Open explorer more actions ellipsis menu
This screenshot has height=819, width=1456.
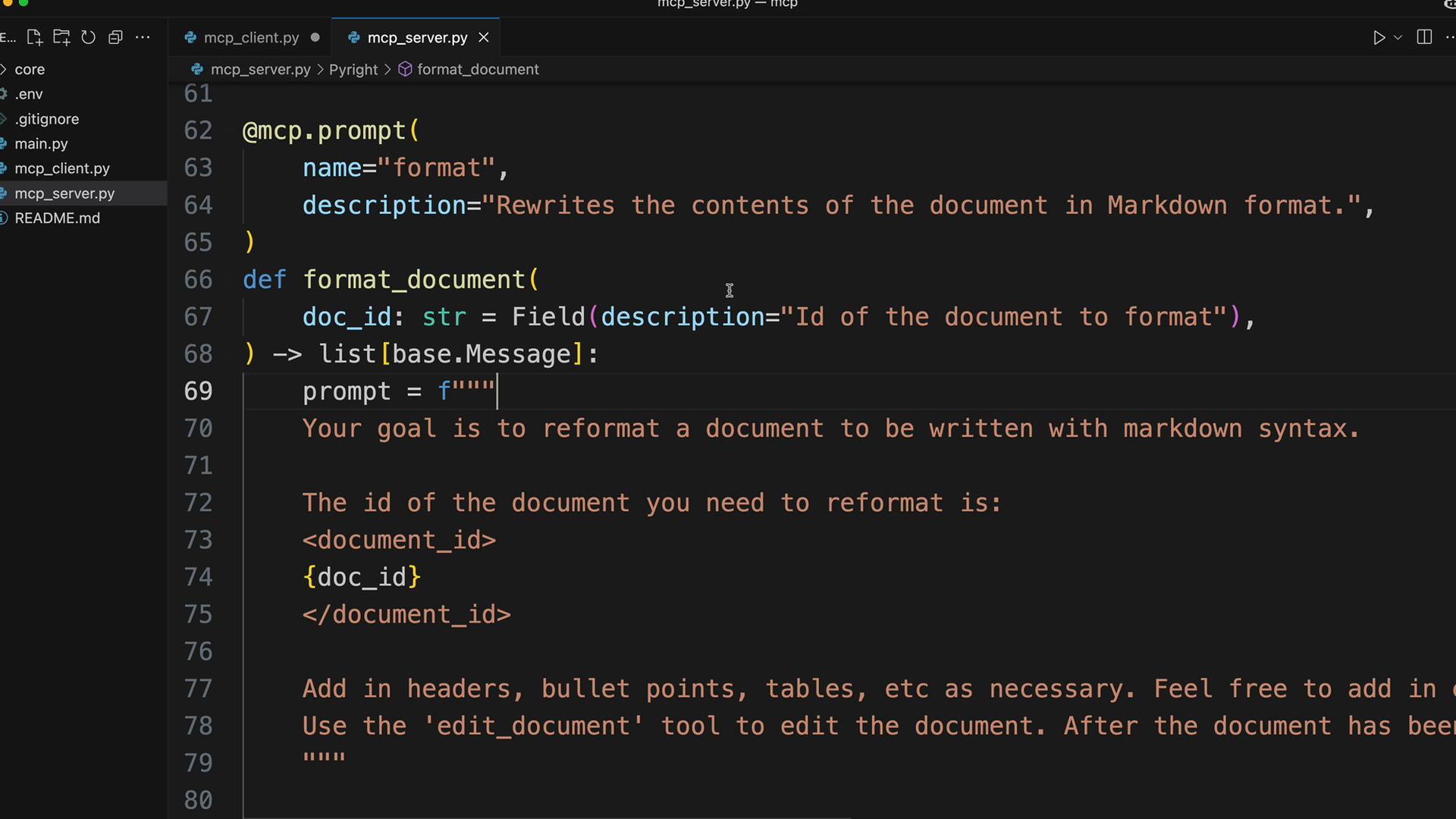click(x=143, y=37)
